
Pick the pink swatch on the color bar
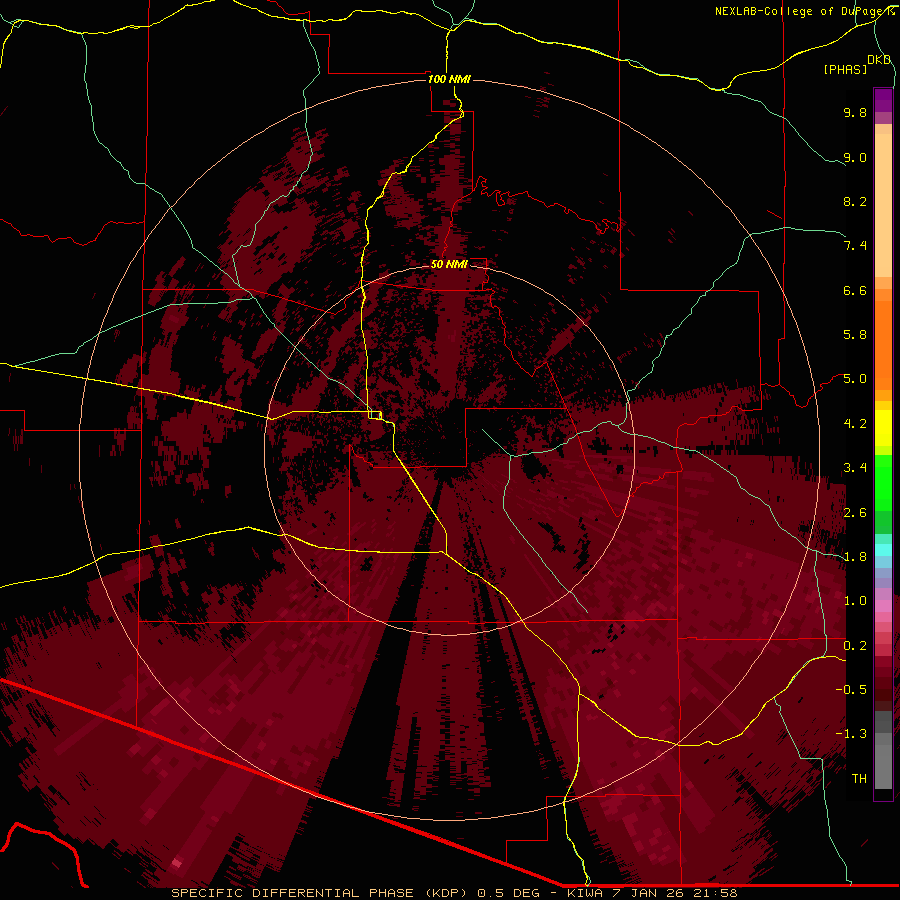(x=883, y=606)
